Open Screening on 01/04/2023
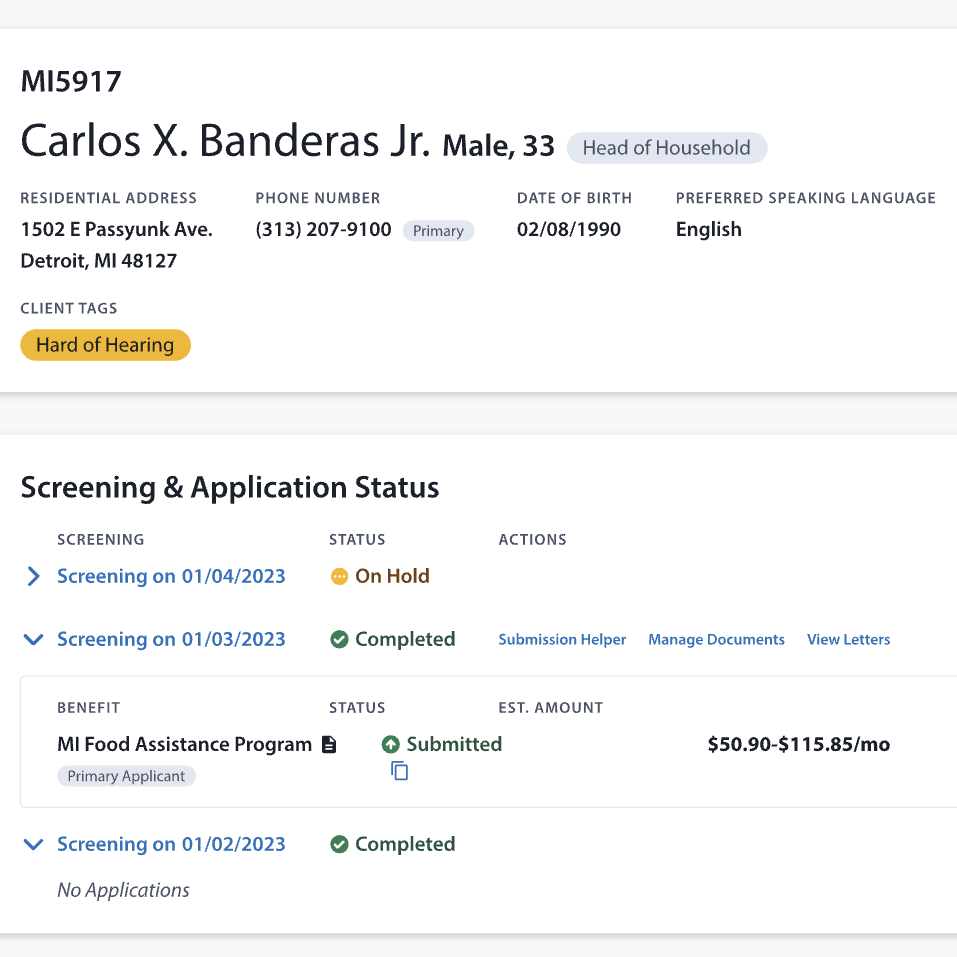Viewport: 957px width, 957px height. [x=171, y=577]
